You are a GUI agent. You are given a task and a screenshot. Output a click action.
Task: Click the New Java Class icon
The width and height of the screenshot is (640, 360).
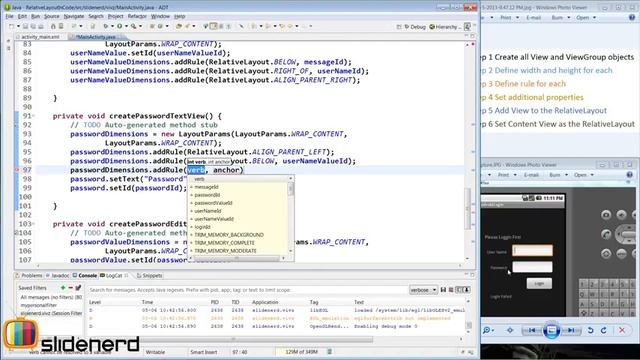coord(160,26)
